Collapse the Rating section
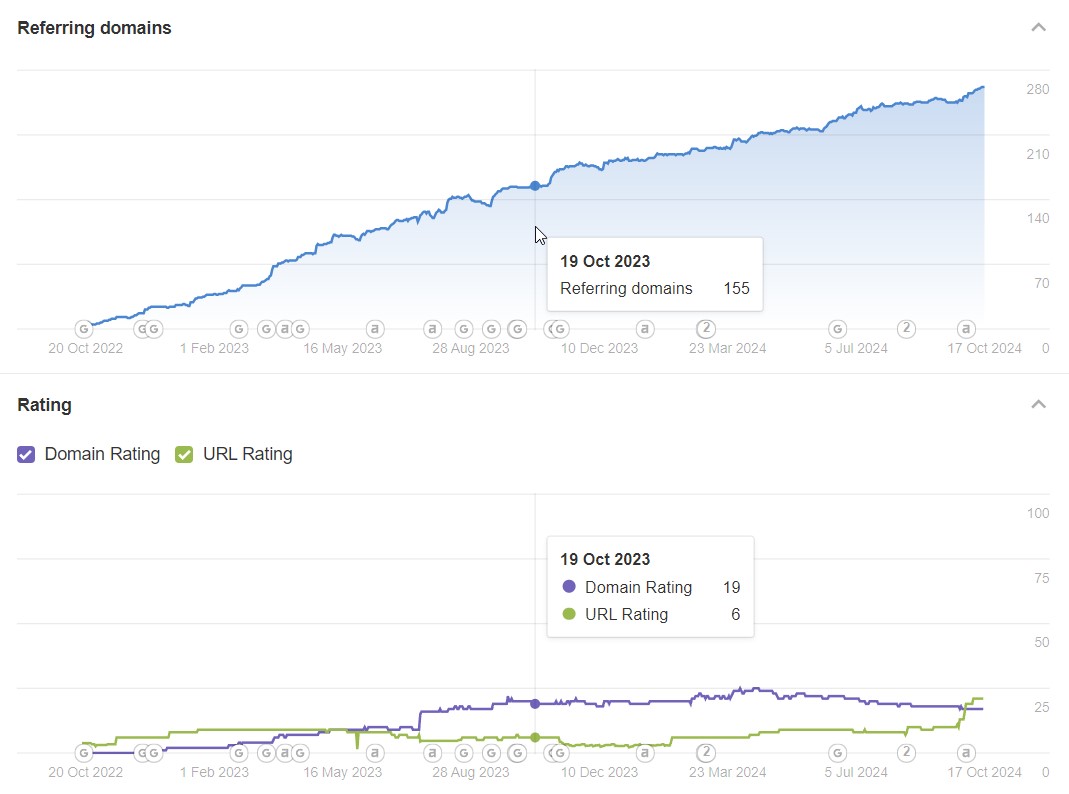Viewport: 1069px width, 794px height. (x=1038, y=404)
